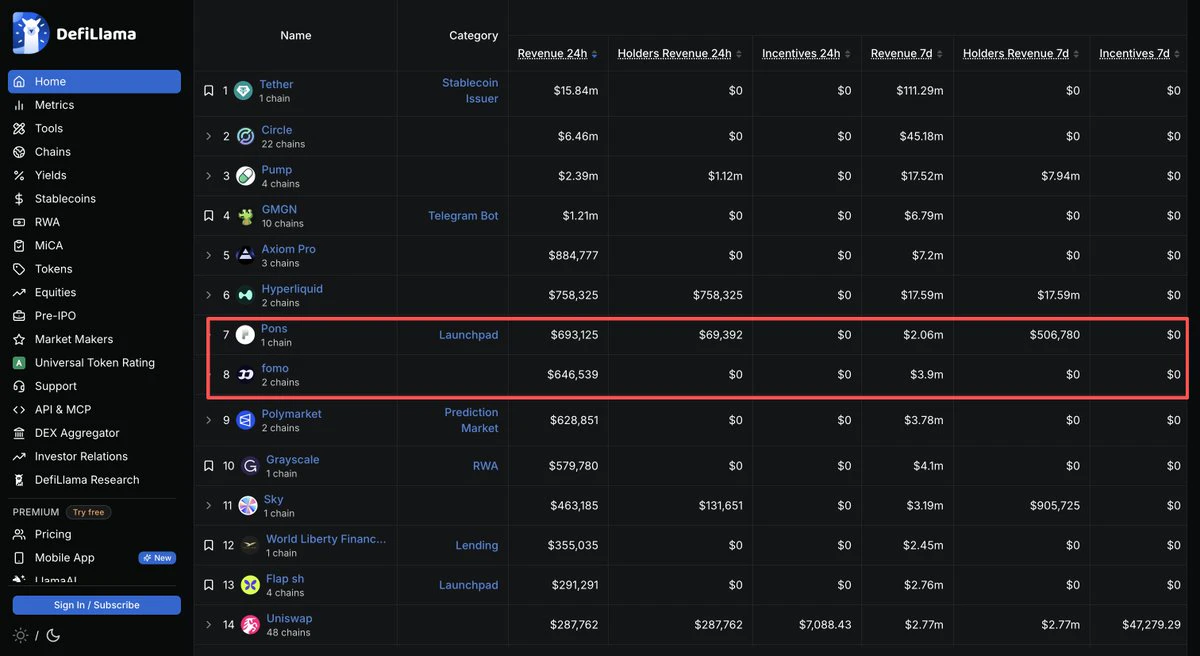
Task: Open Market Makers in the sidebar
Action: coord(94,339)
